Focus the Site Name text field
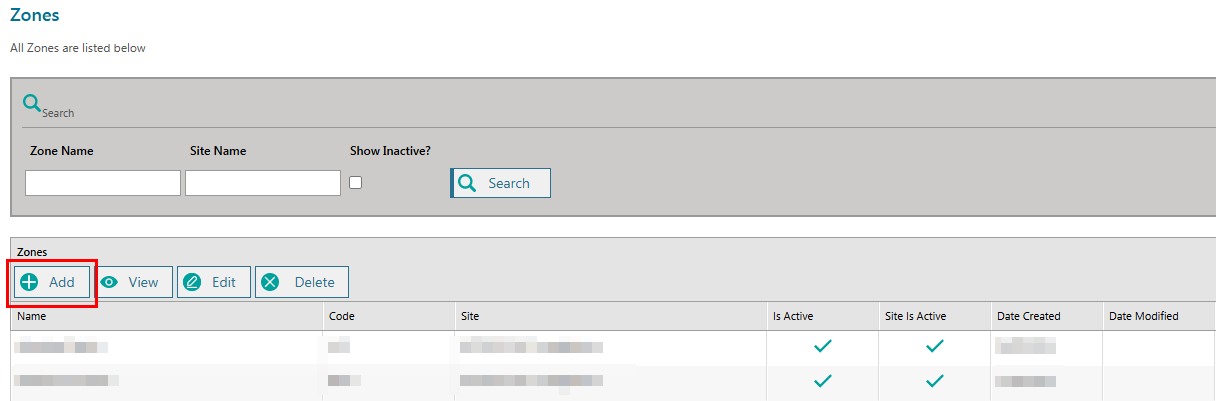Screen dimensions: 1216x401 pyautogui.click(x=262, y=183)
